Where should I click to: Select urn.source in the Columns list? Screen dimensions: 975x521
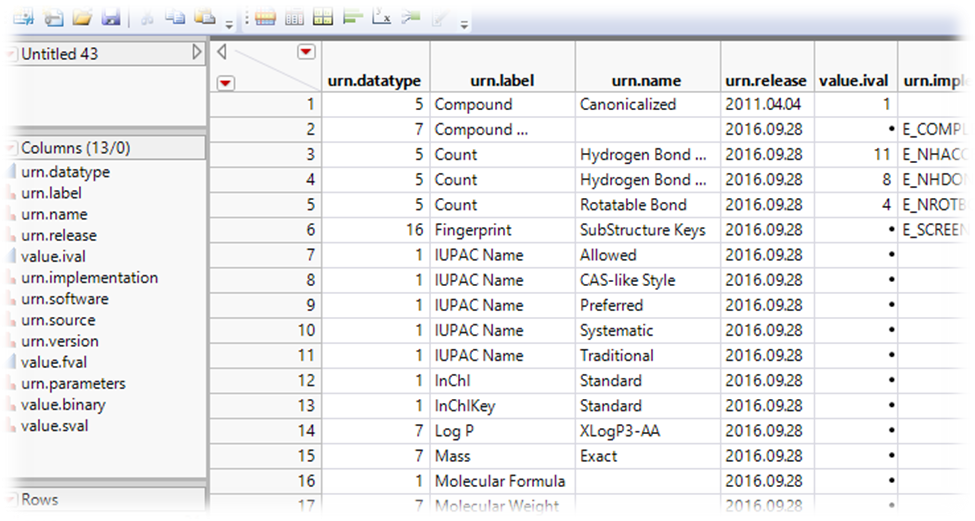[58, 320]
